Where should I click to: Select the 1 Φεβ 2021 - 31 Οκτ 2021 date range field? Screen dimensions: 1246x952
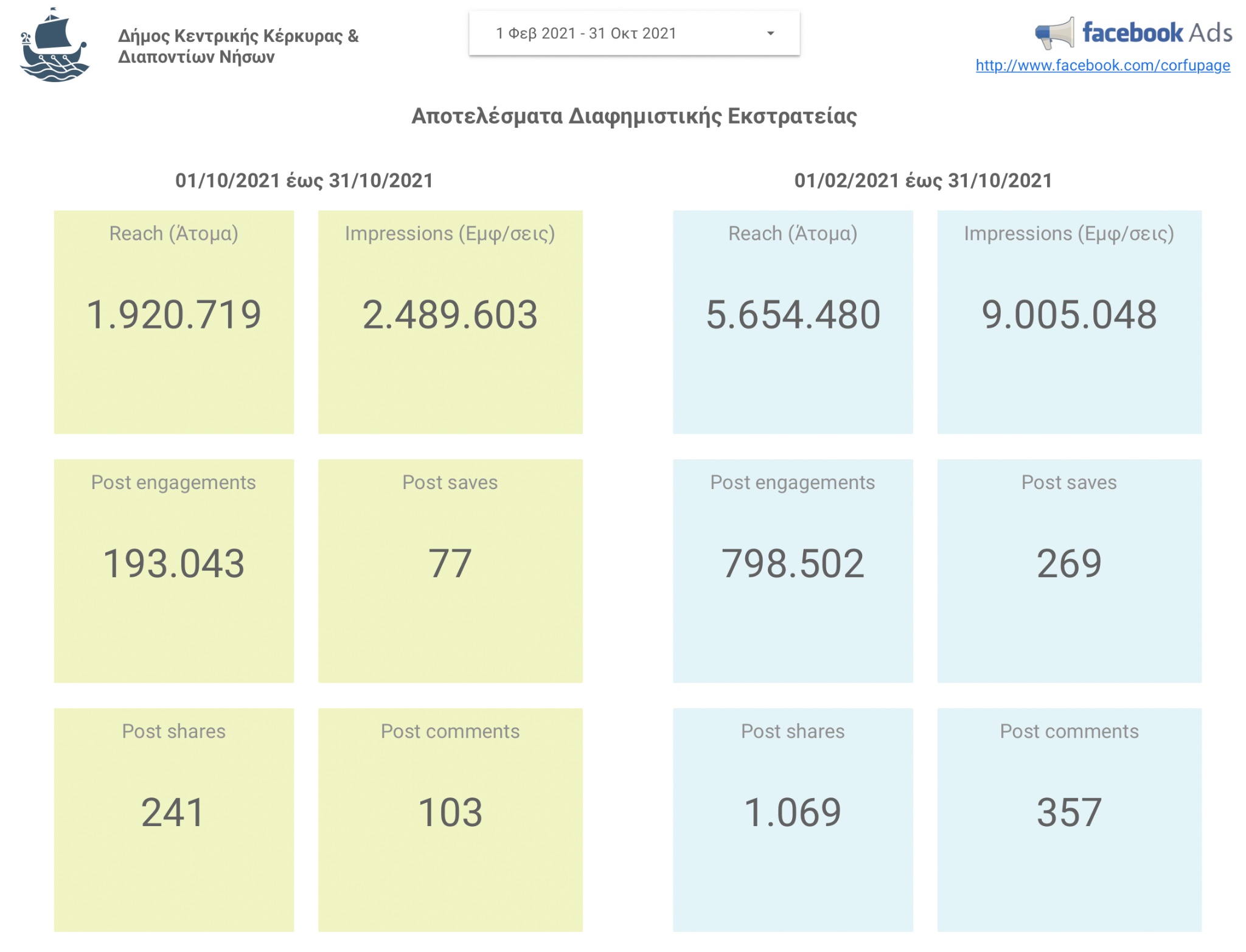634,33
